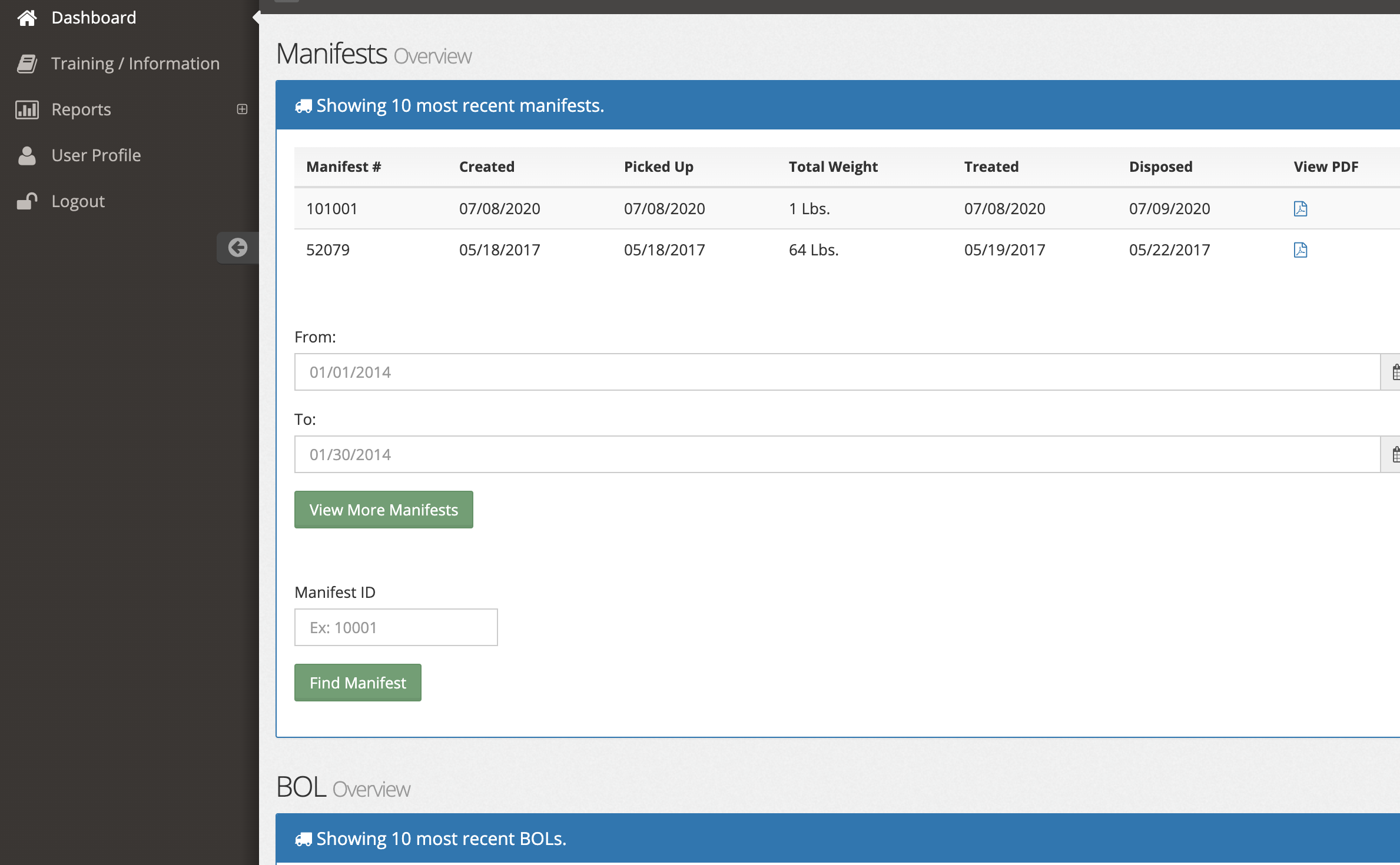Click the truck icon in manifests header

point(303,106)
